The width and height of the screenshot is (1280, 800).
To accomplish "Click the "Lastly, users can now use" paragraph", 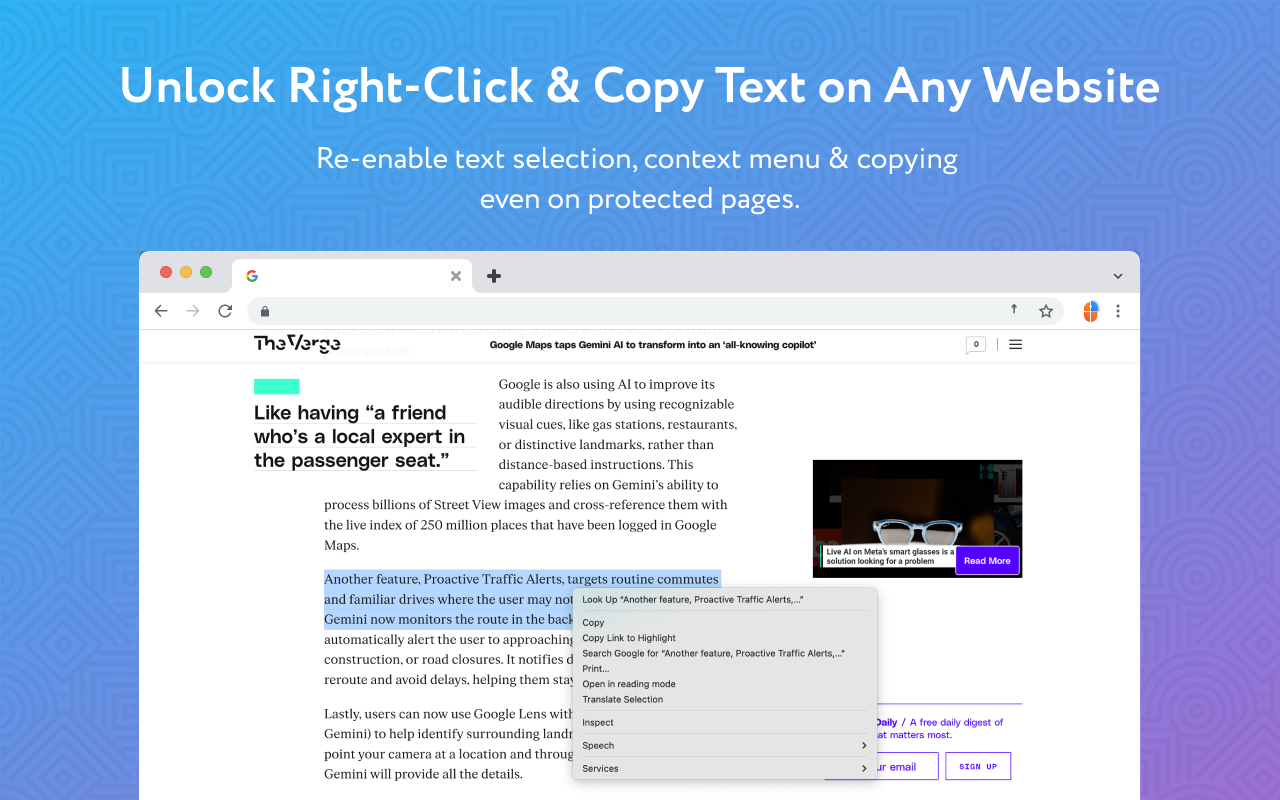I will click(x=448, y=744).
